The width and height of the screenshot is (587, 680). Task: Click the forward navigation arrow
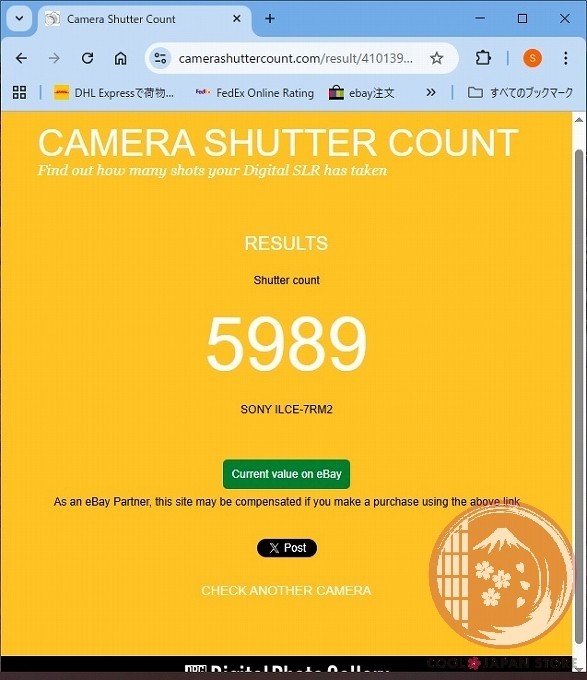54,58
